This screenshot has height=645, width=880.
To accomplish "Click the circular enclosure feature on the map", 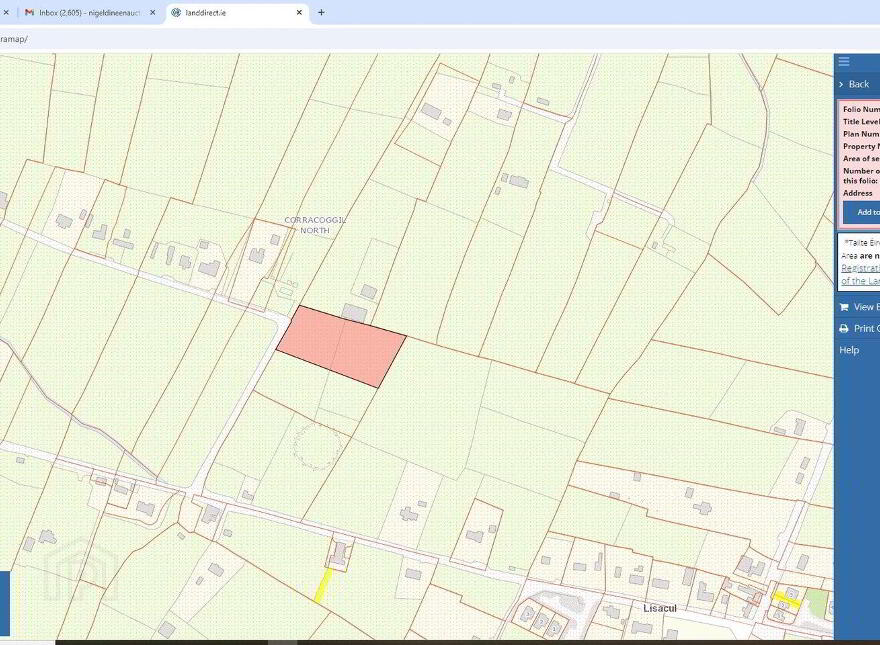I will click(318, 447).
